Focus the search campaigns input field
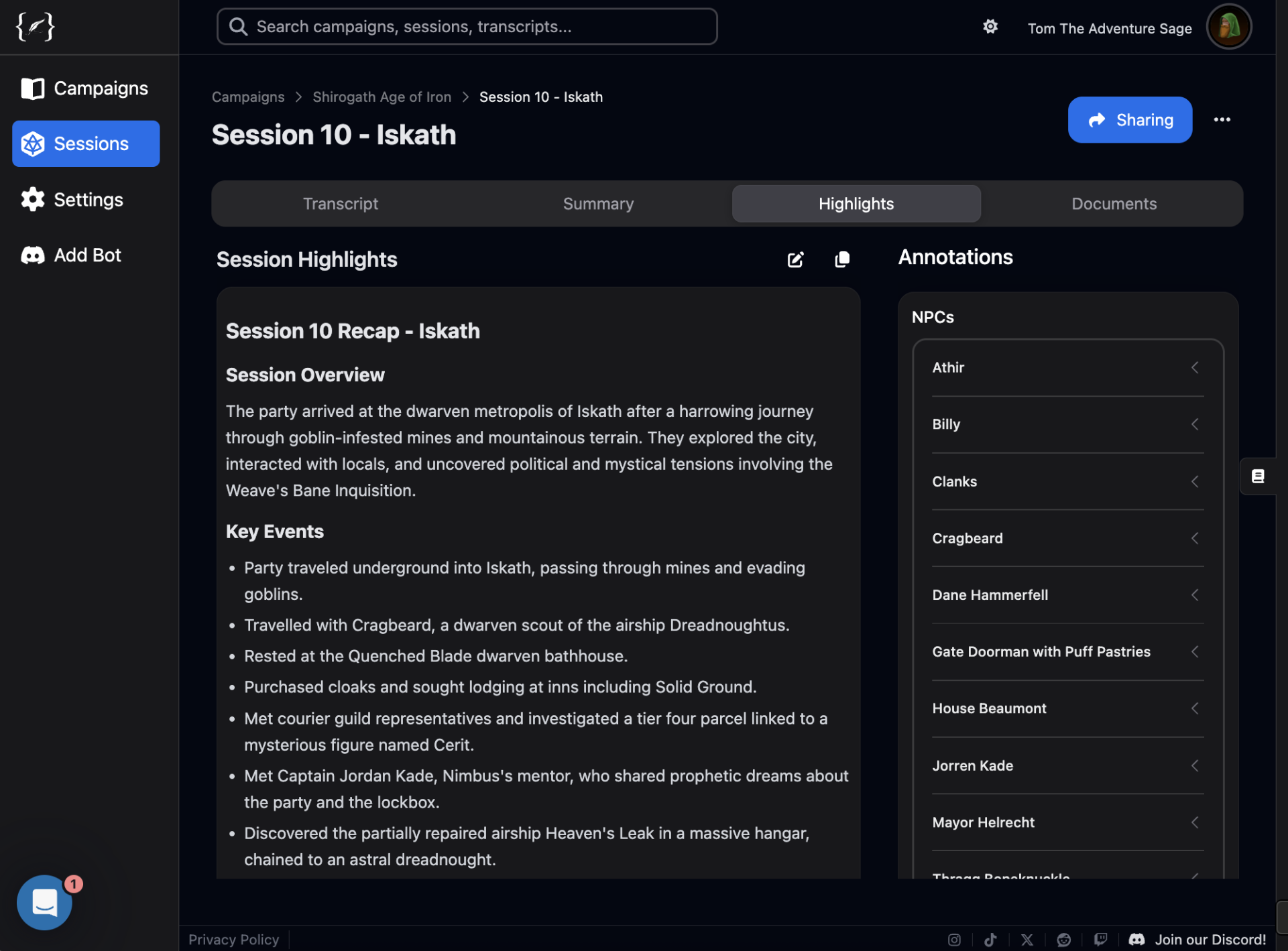 [467, 27]
